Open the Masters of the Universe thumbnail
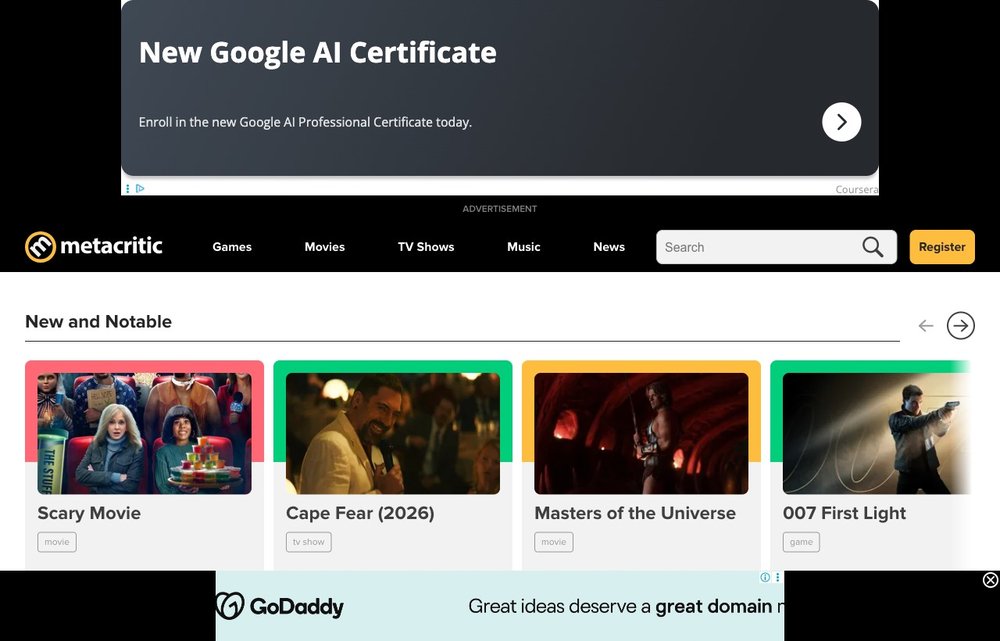 click(x=641, y=434)
